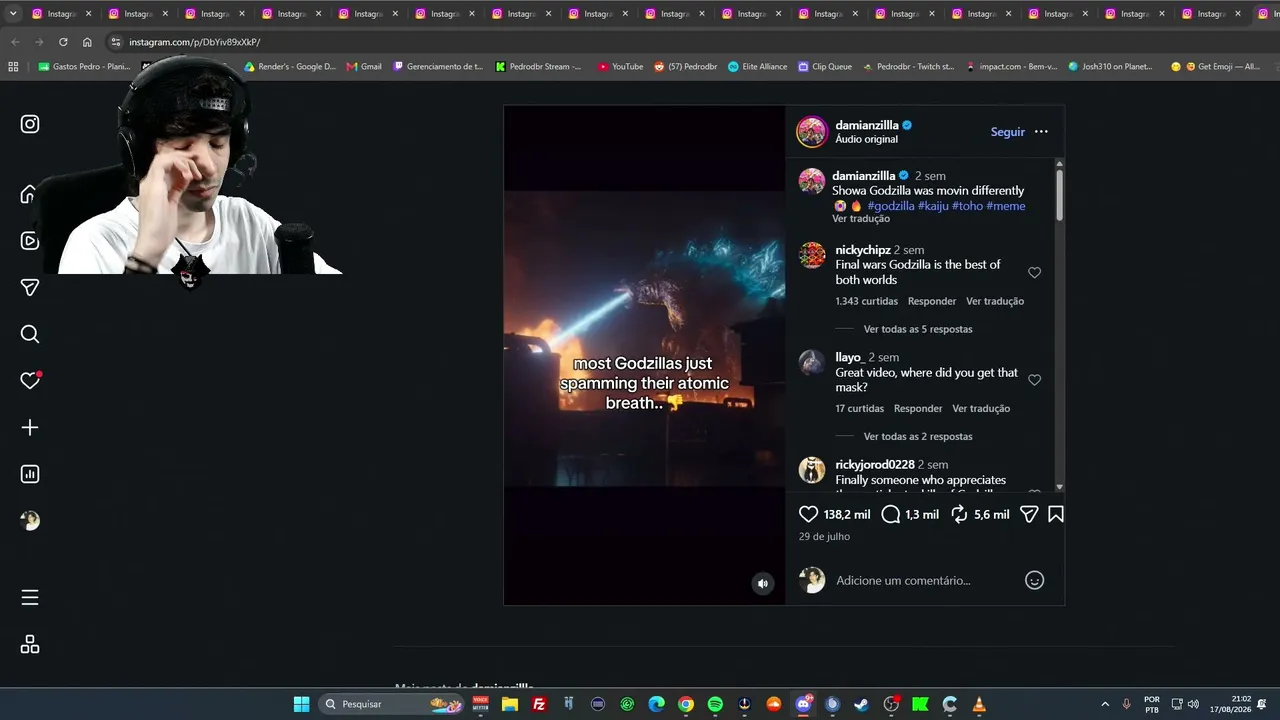
Task: Open VLC media player from taskbar
Action: [979, 704]
